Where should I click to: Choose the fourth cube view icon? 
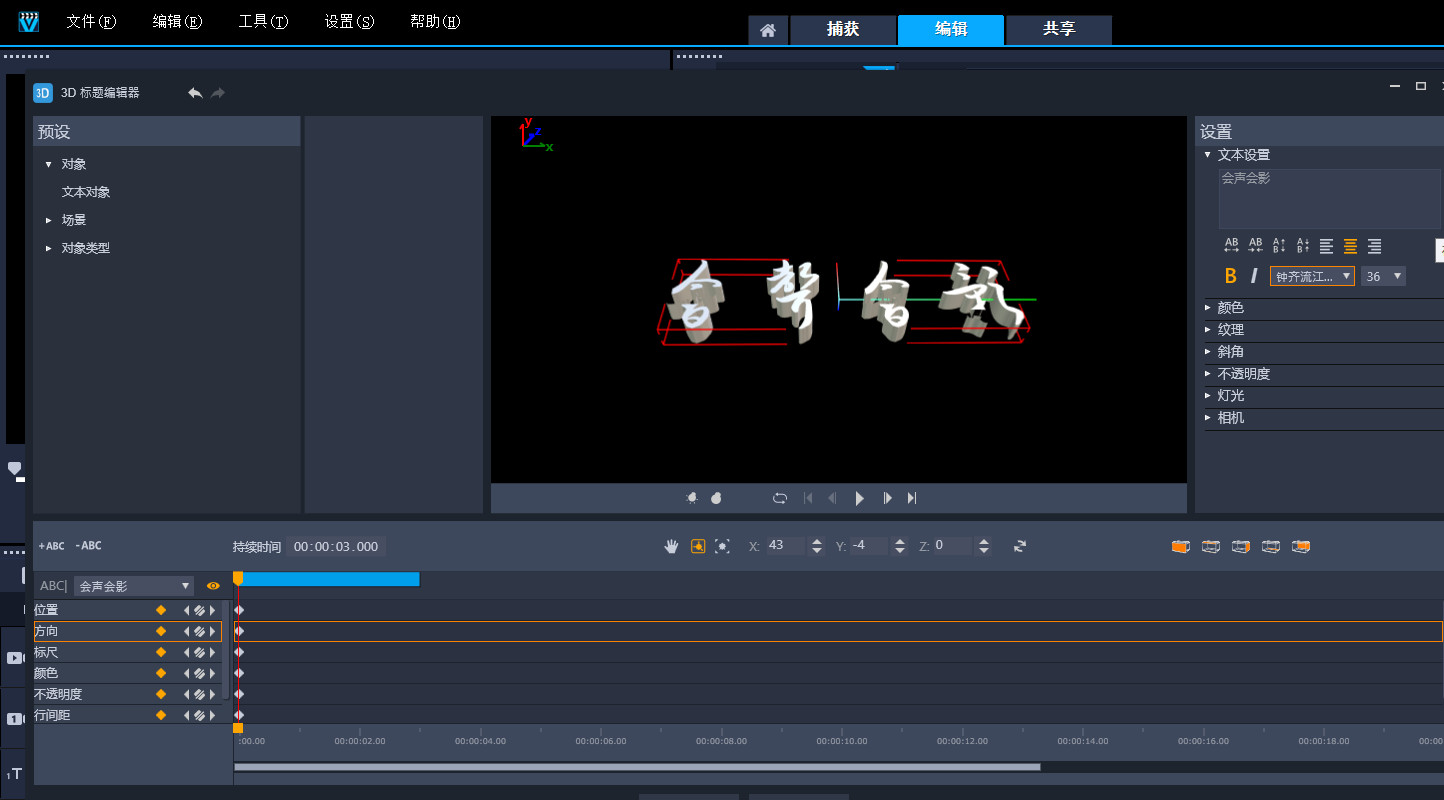pos(1271,546)
